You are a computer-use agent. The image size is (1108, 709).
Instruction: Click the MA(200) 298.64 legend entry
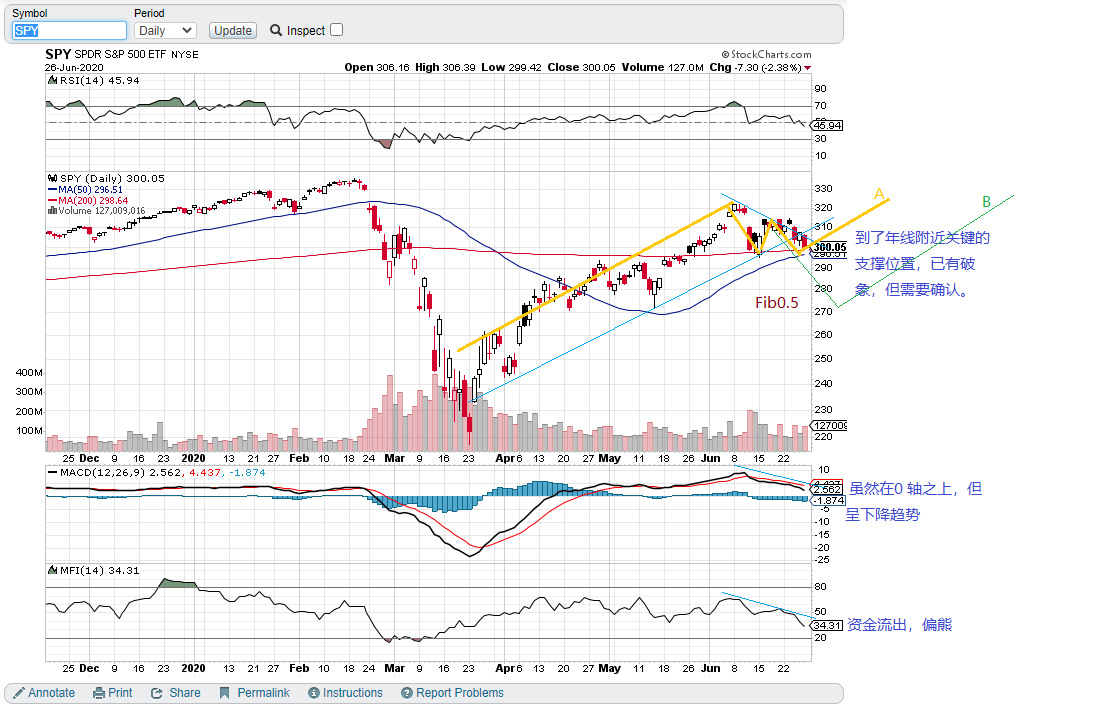(x=88, y=200)
